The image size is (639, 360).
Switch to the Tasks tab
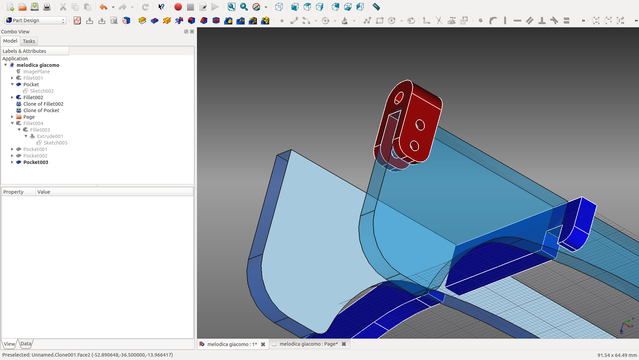point(29,41)
